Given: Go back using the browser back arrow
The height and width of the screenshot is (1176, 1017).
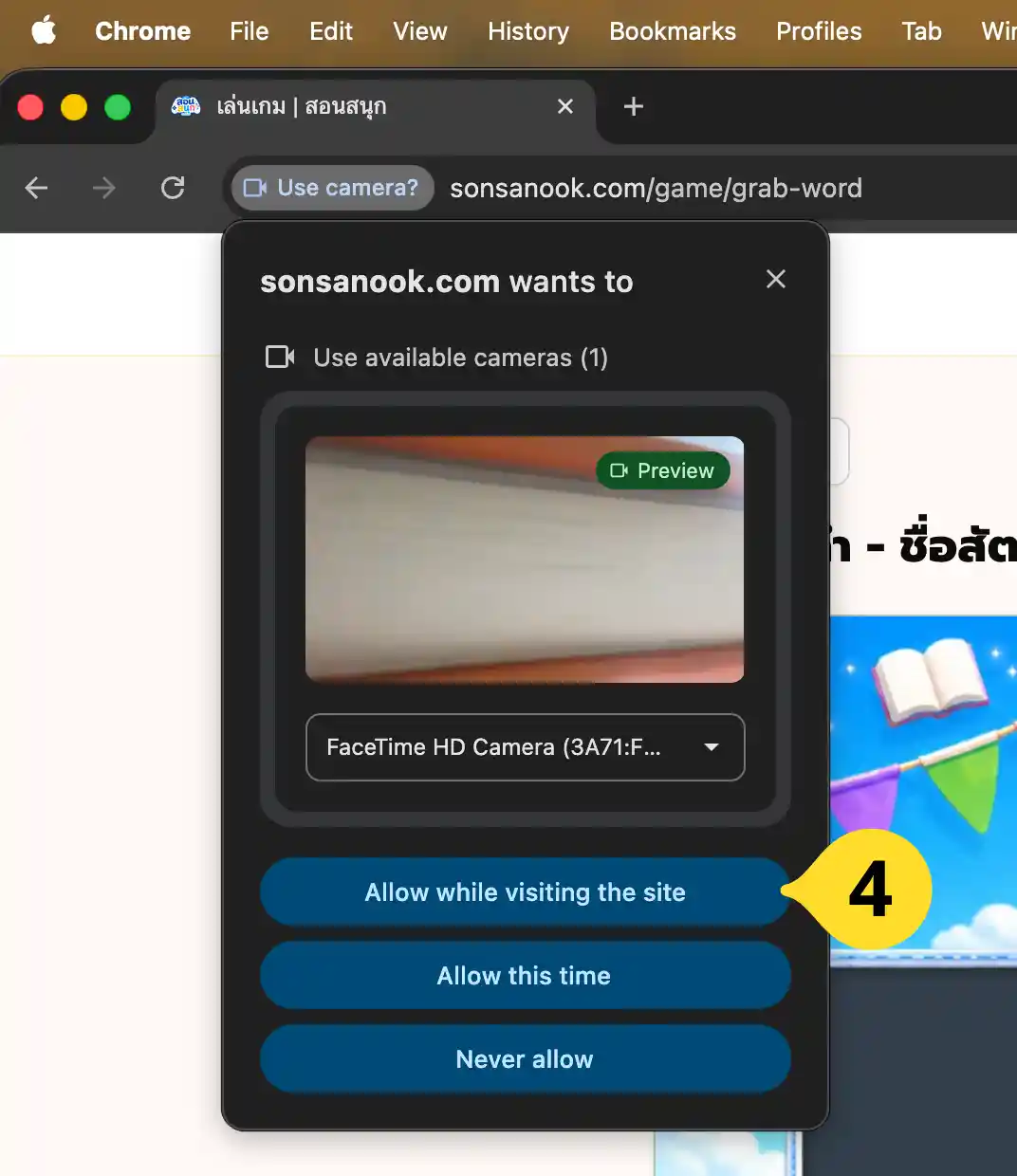Looking at the screenshot, I should [36, 188].
